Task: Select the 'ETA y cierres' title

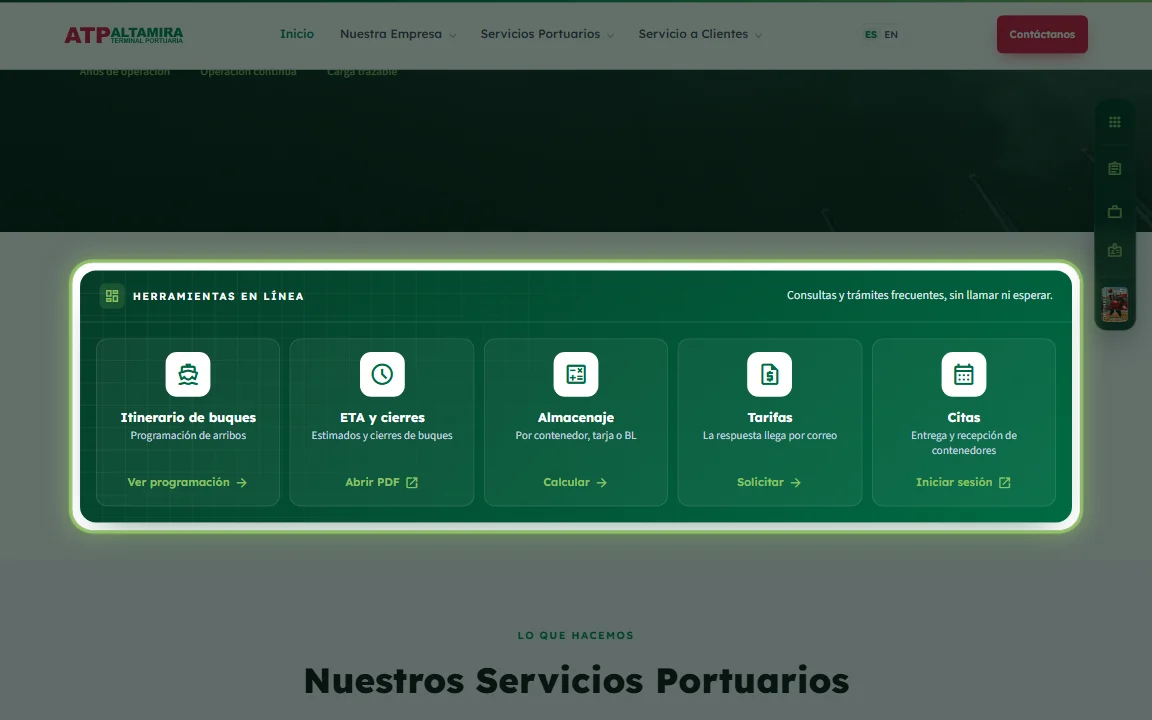Action: [382, 417]
